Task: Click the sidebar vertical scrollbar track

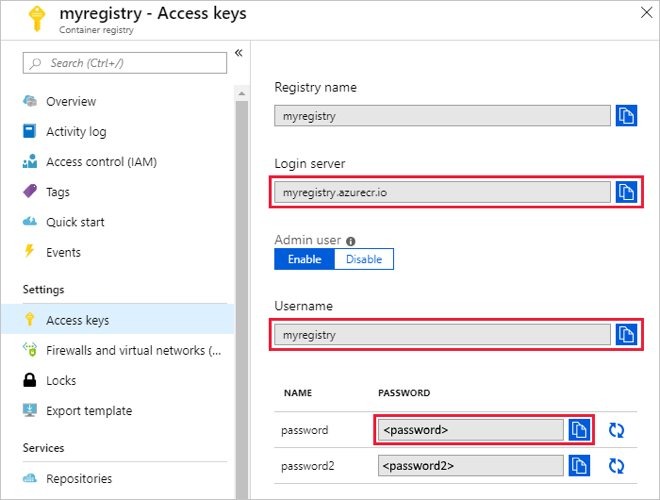Action: [242, 299]
